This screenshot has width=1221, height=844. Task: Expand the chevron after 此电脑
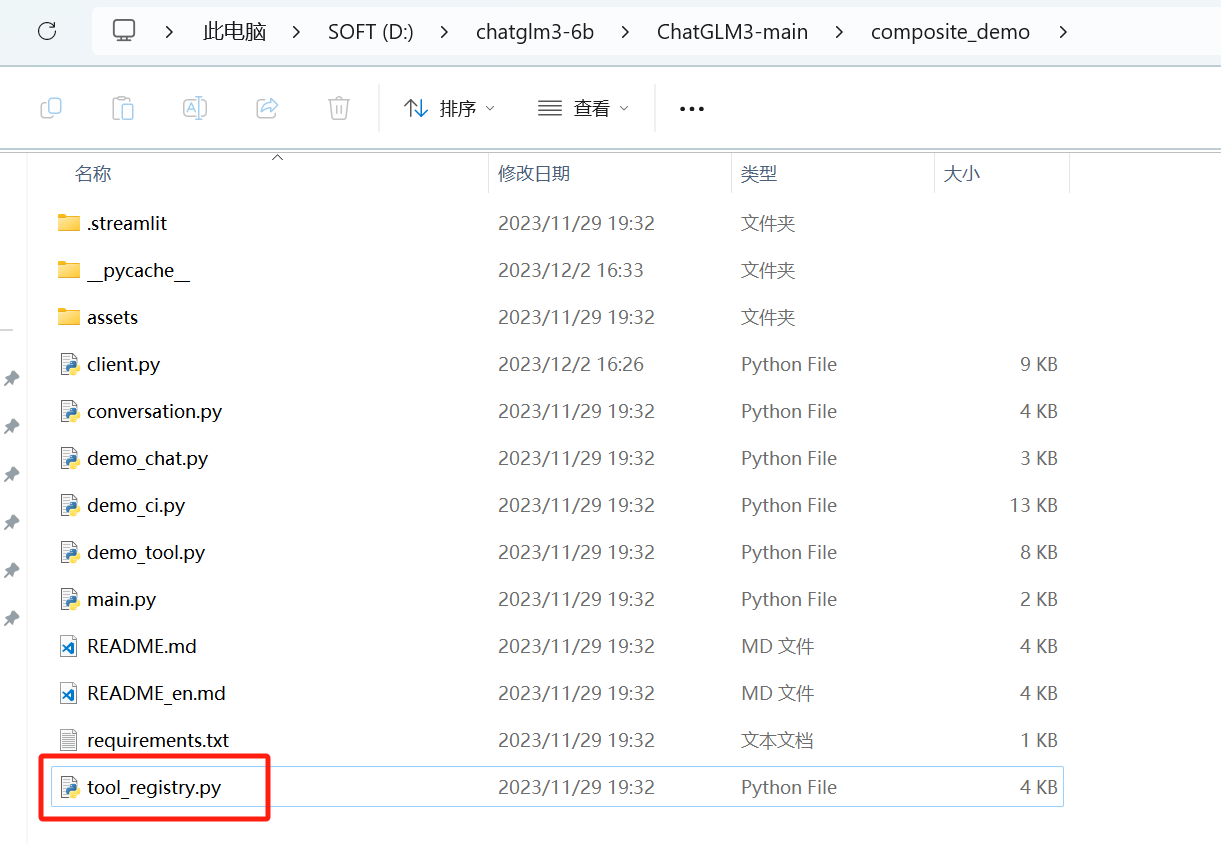pos(296,32)
